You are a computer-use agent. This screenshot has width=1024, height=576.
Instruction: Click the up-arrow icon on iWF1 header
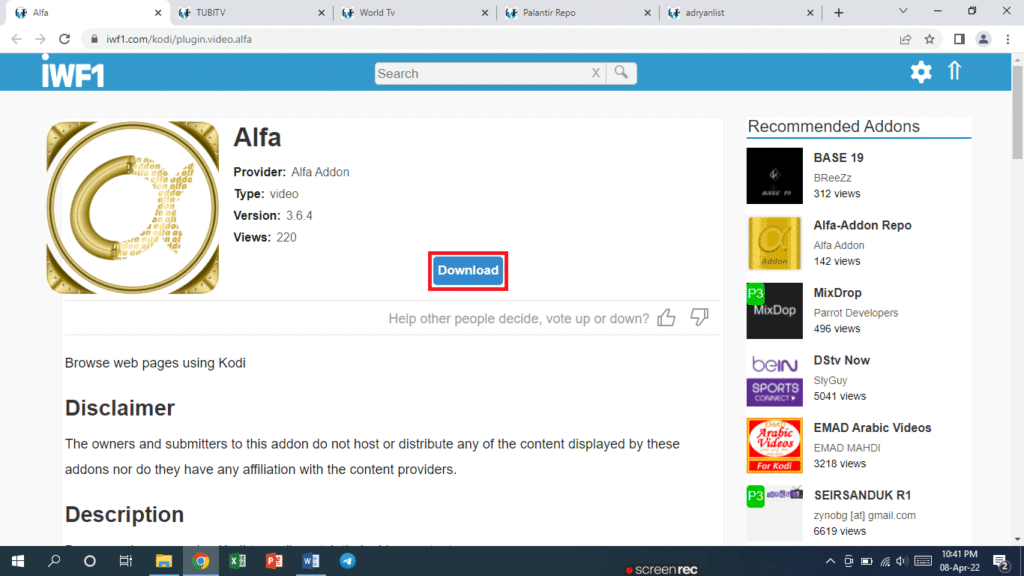[x=954, y=71]
